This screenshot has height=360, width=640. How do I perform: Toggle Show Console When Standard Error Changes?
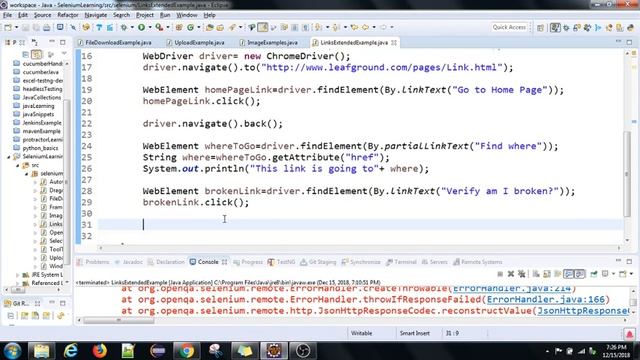tap(579, 274)
